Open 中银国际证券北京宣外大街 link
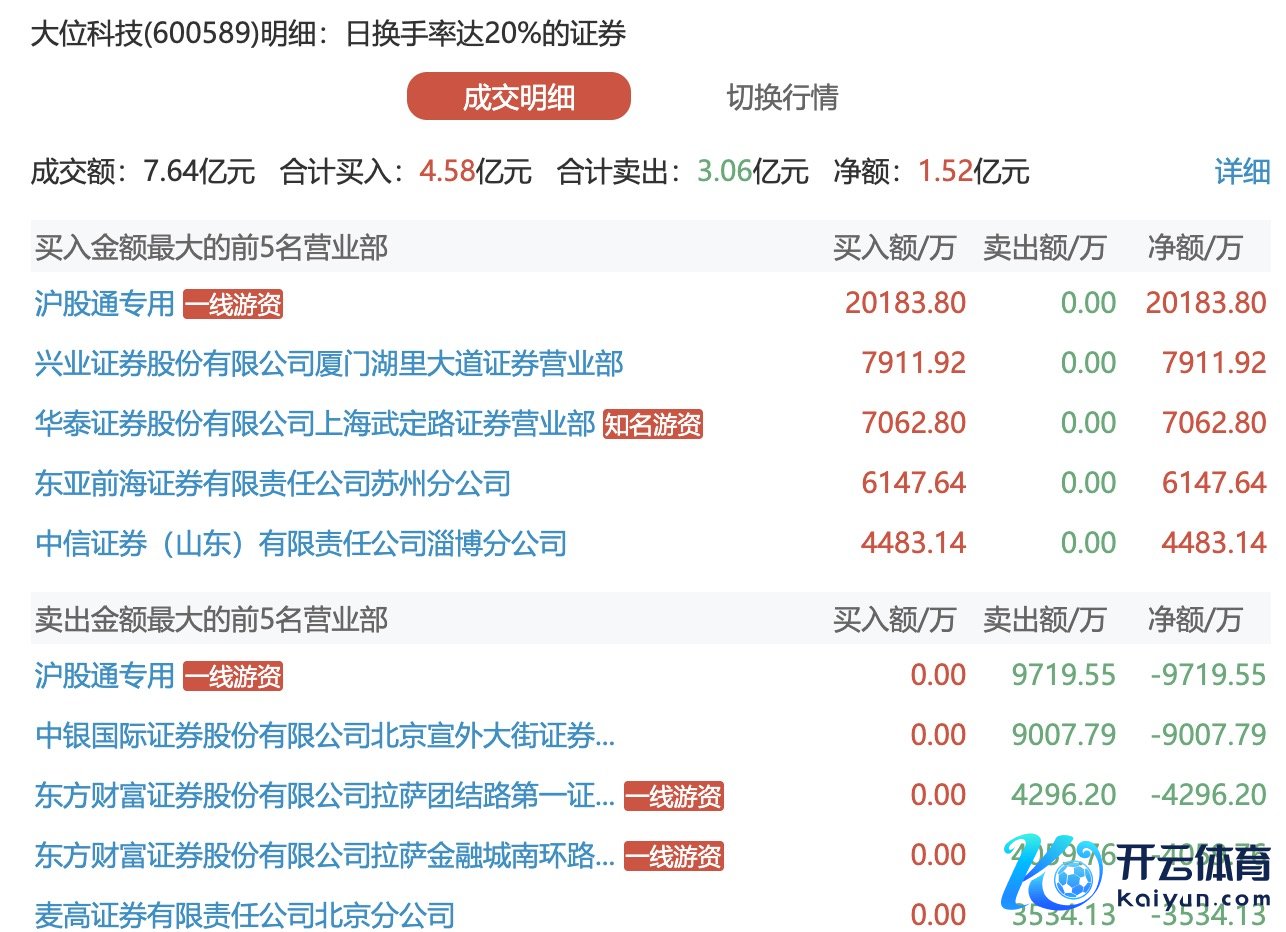The height and width of the screenshot is (932, 1286). (325, 736)
